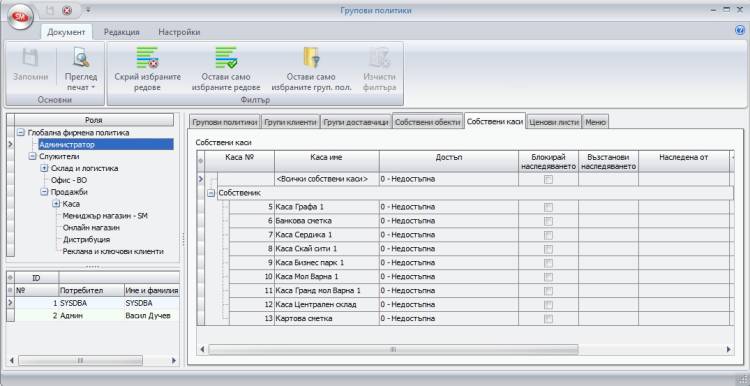Switch to the Настройки ribbon tab
The width and height of the screenshot is (750, 386).
point(179,32)
